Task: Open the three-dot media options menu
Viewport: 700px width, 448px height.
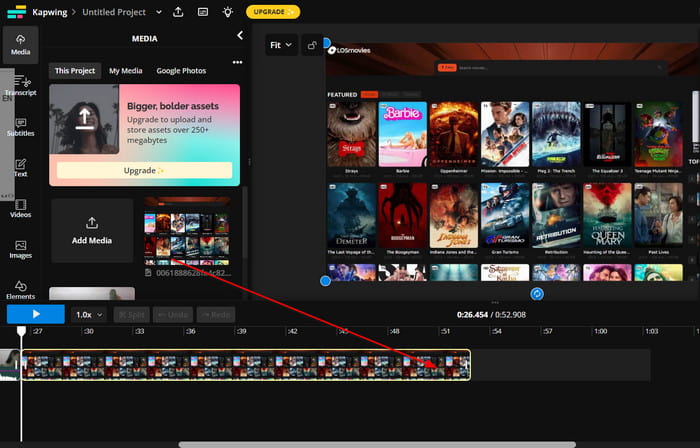Action: (238, 62)
